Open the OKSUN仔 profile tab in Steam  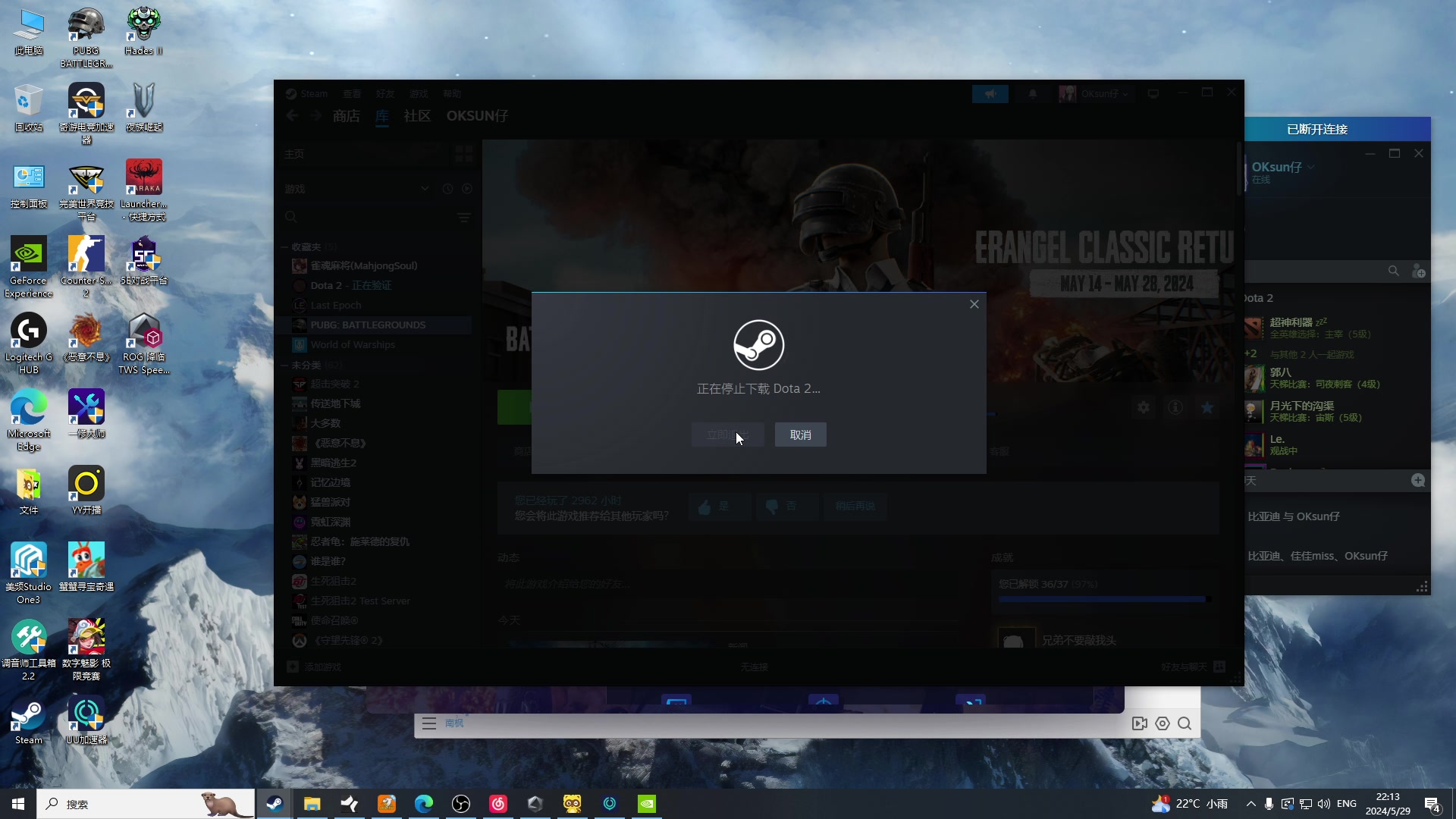point(478,116)
